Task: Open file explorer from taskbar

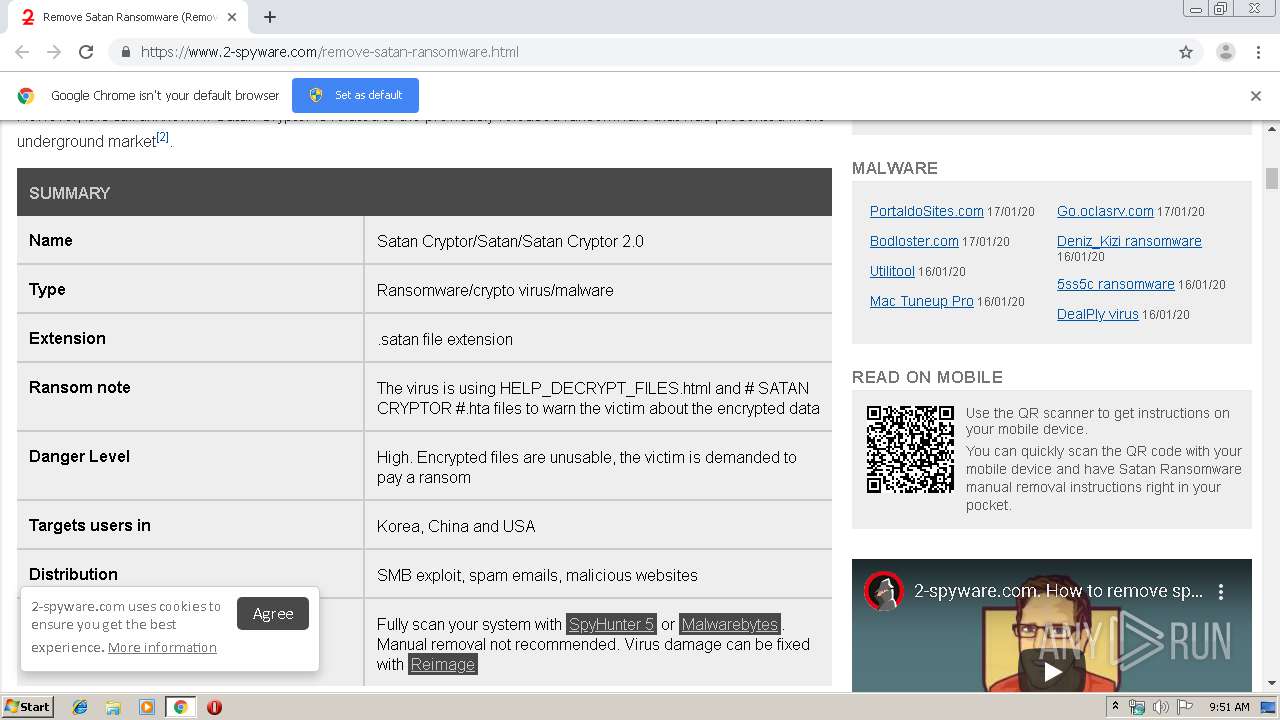Action: (x=113, y=707)
